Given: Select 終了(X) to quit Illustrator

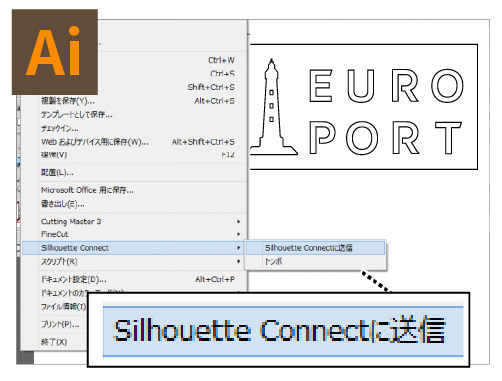Looking at the screenshot, I should point(54,342).
